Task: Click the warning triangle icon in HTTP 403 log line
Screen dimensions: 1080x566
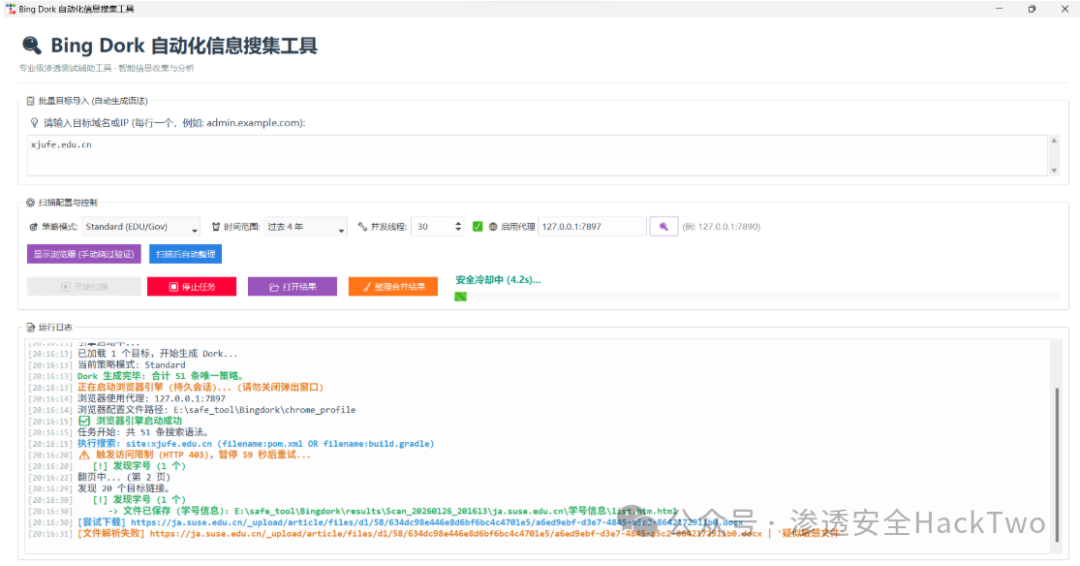Action: [84, 454]
